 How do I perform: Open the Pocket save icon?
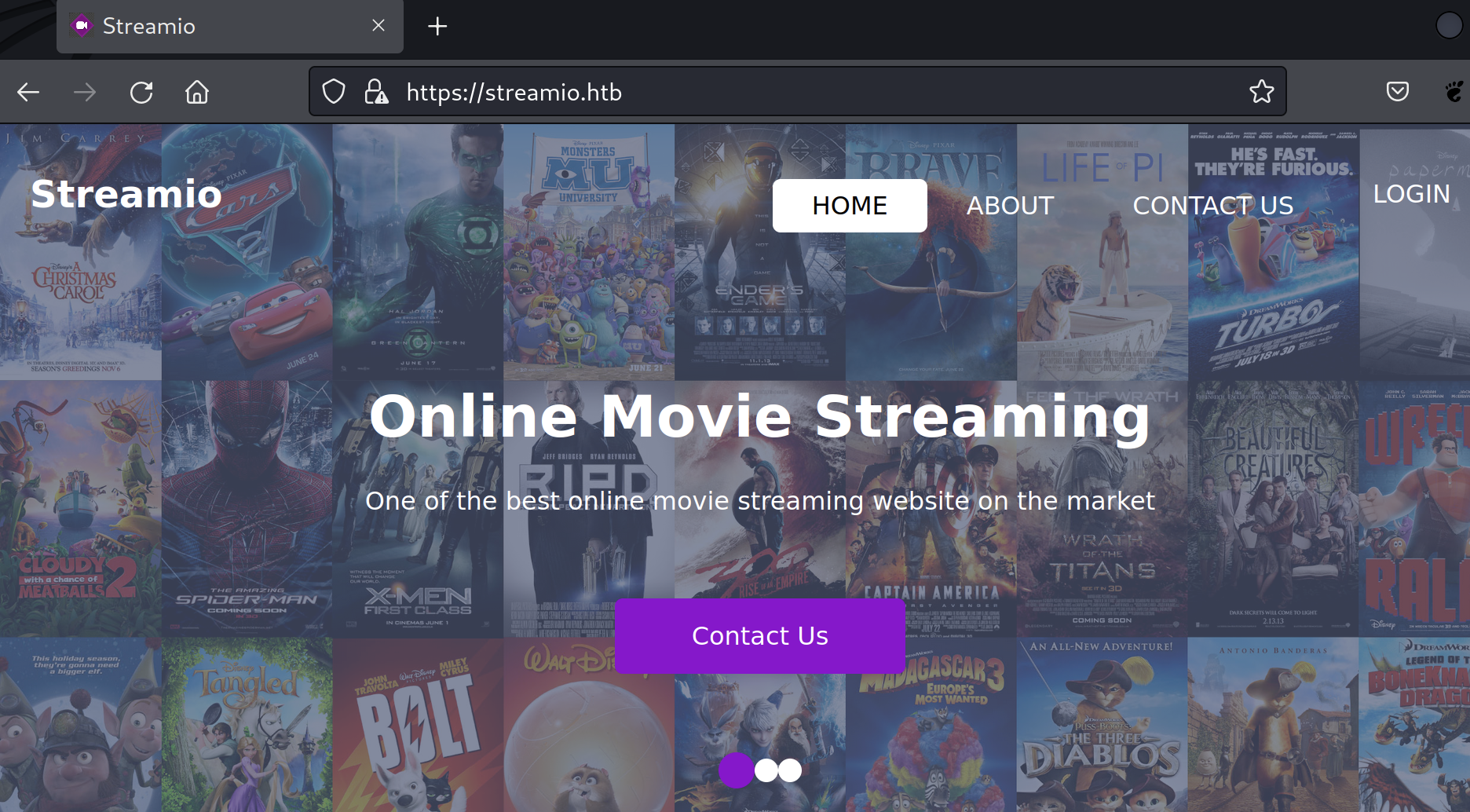tap(1397, 92)
